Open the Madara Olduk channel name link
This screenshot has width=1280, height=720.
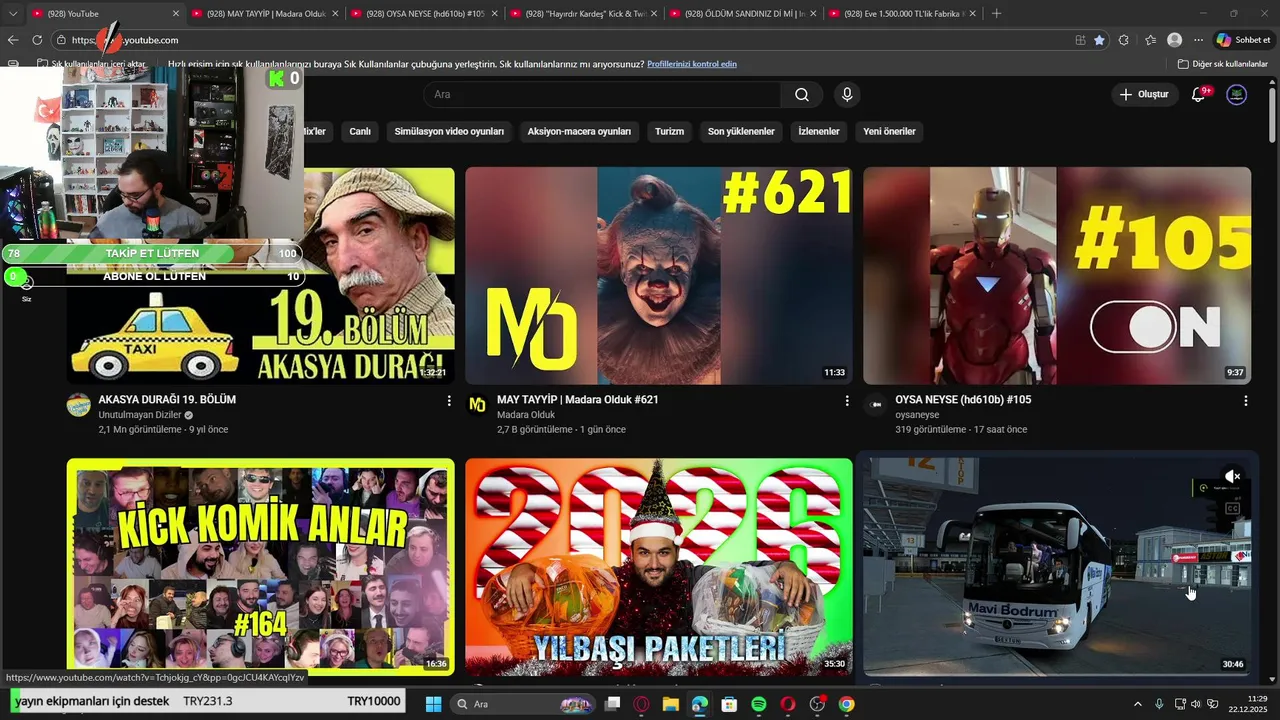[526, 415]
